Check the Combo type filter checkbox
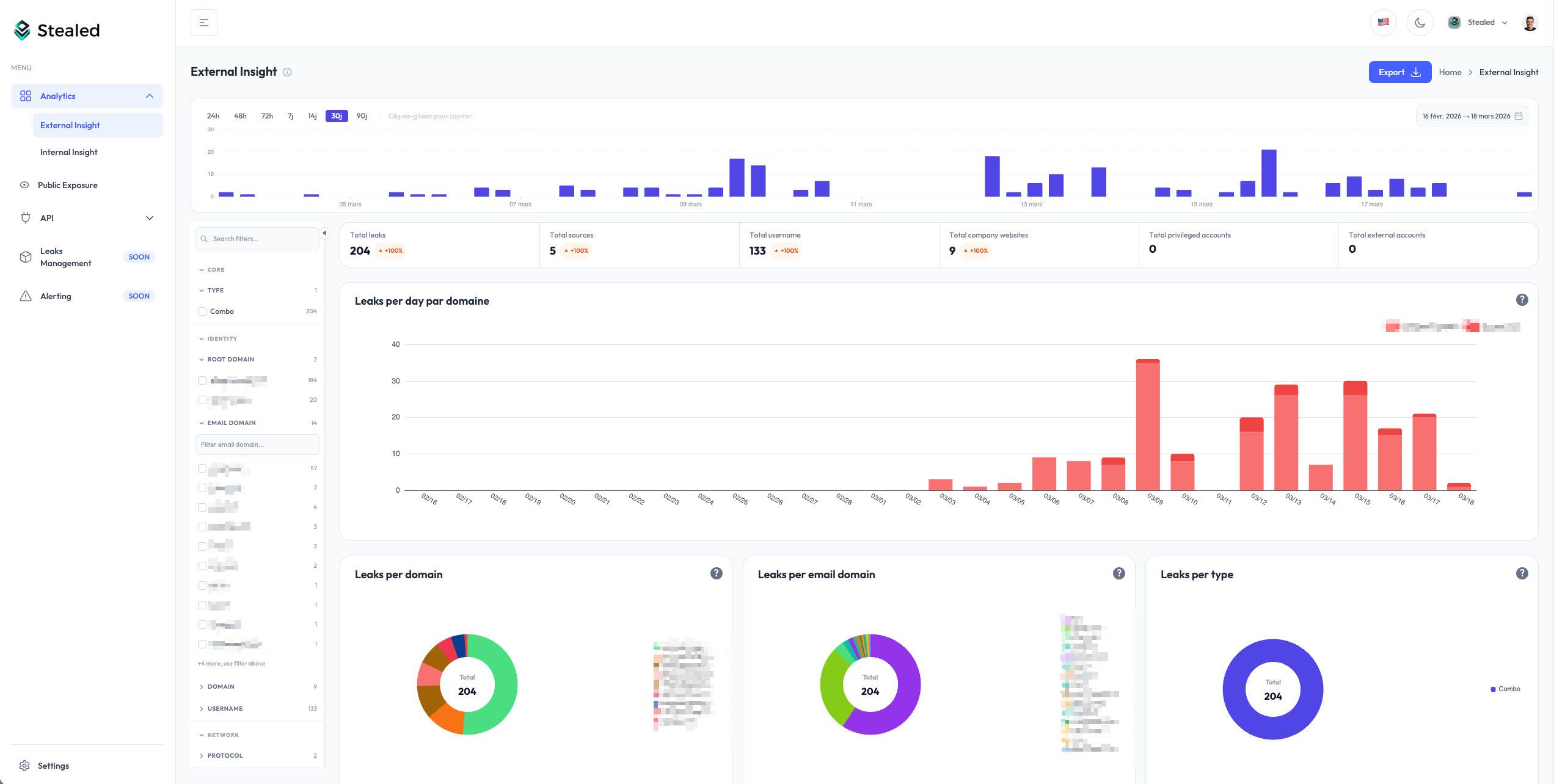Viewport: 1554px width, 784px height. [x=202, y=311]
